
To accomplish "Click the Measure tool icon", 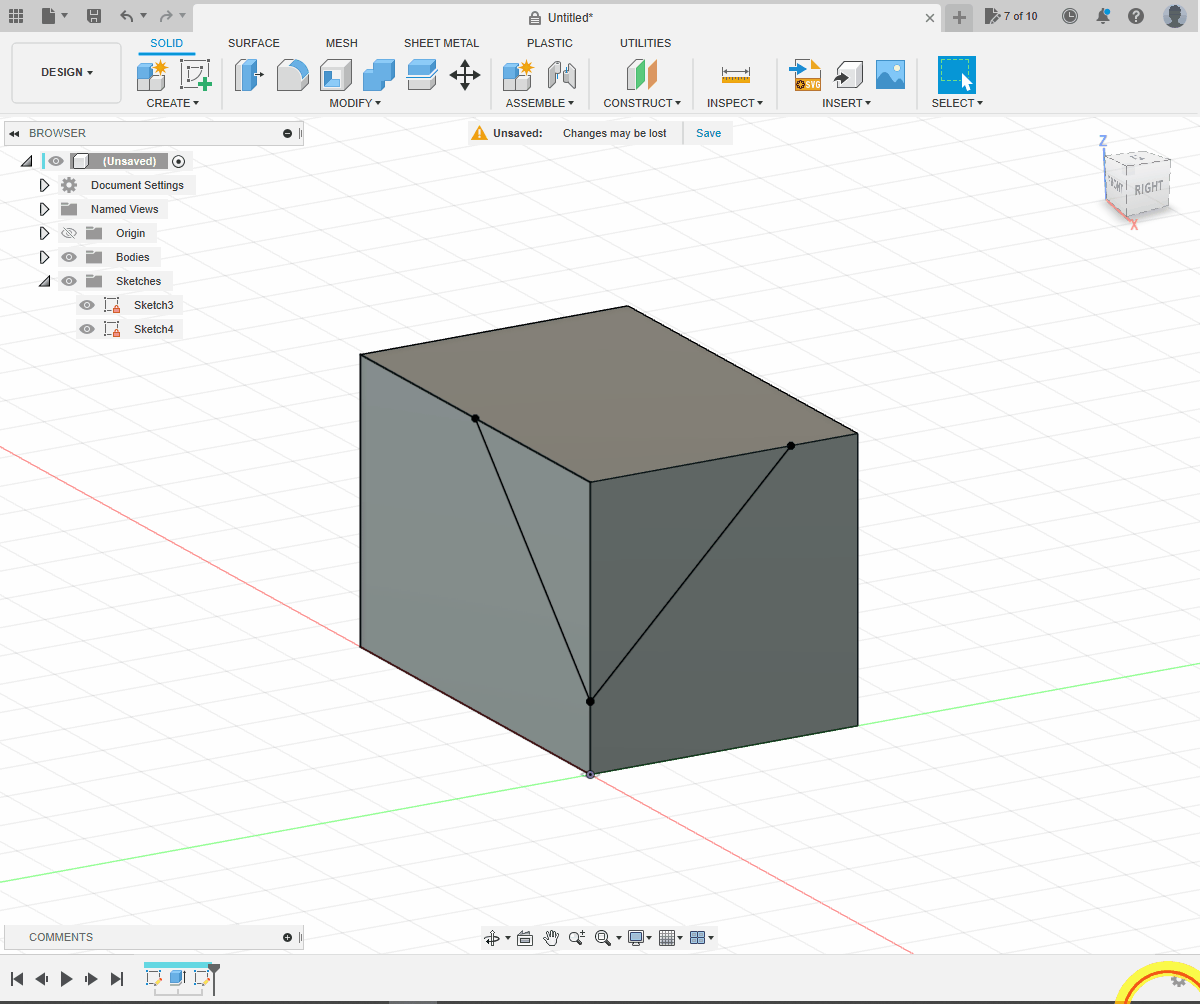I will pos(735,75).
